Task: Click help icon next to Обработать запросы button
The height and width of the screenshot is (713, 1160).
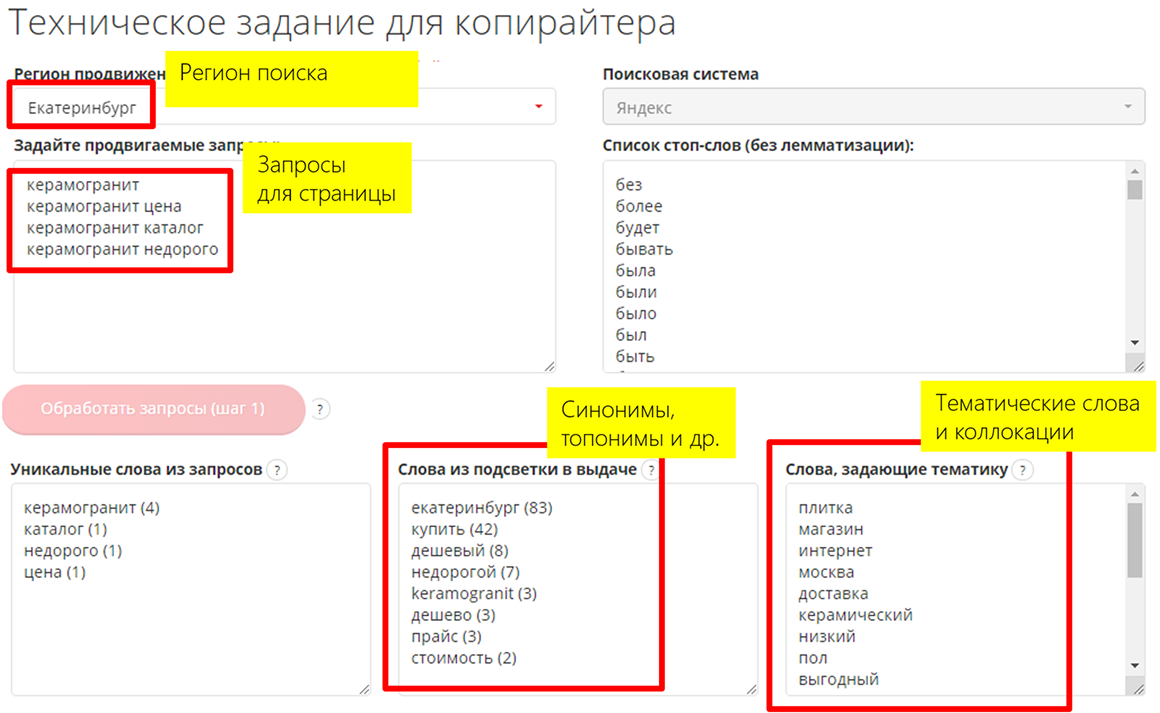Action: [x=320, y=409]
